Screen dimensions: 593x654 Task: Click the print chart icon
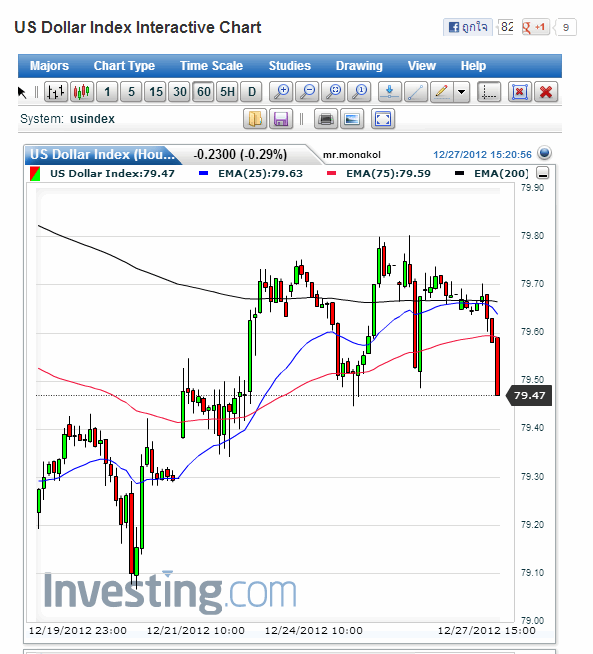(326, 119)
